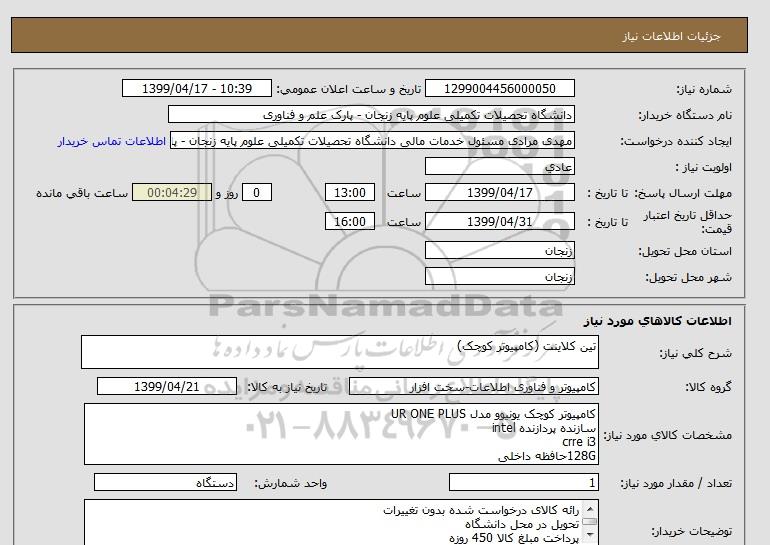Viewport: 770px width, 545px height.
Task: Click the توضیحات خریدار label
Action: pos(691,531)
